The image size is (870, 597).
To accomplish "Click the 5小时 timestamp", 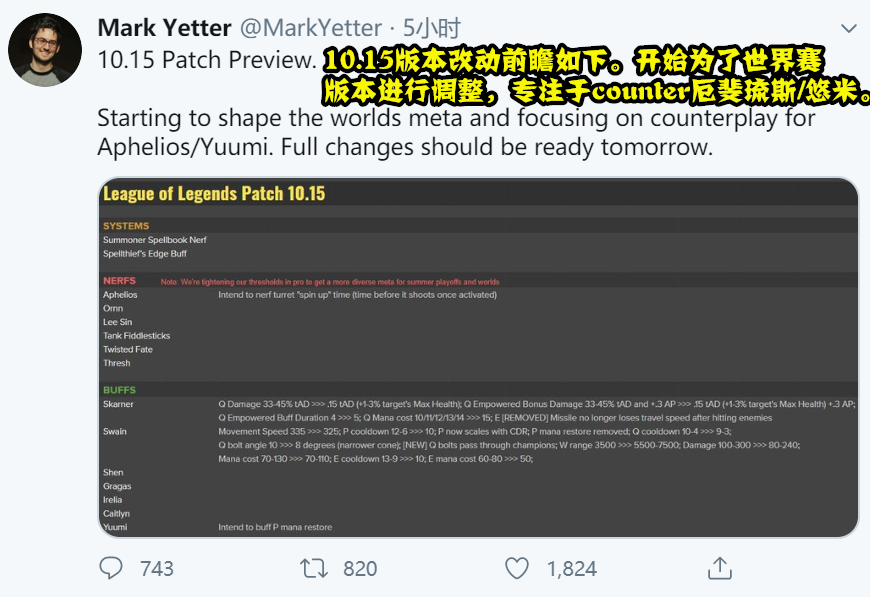I will 432,28.
